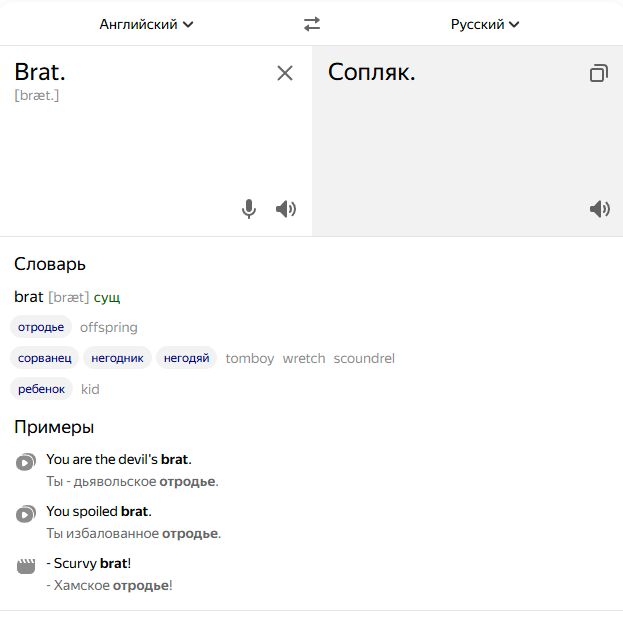Play the devil's brat example video
Screen dimensions: 623x621
click(26, 462)
